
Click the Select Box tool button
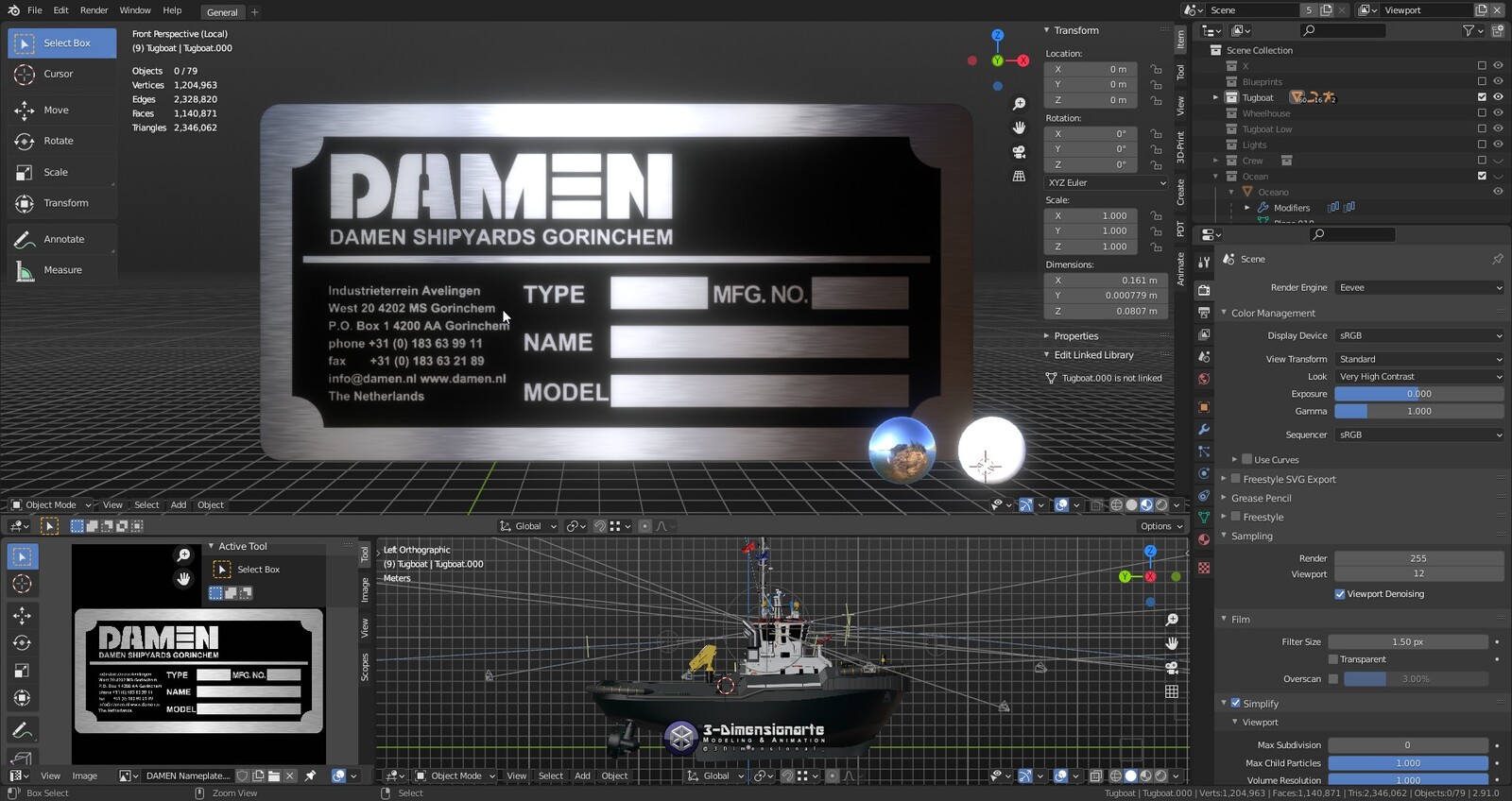coord(62,43)
